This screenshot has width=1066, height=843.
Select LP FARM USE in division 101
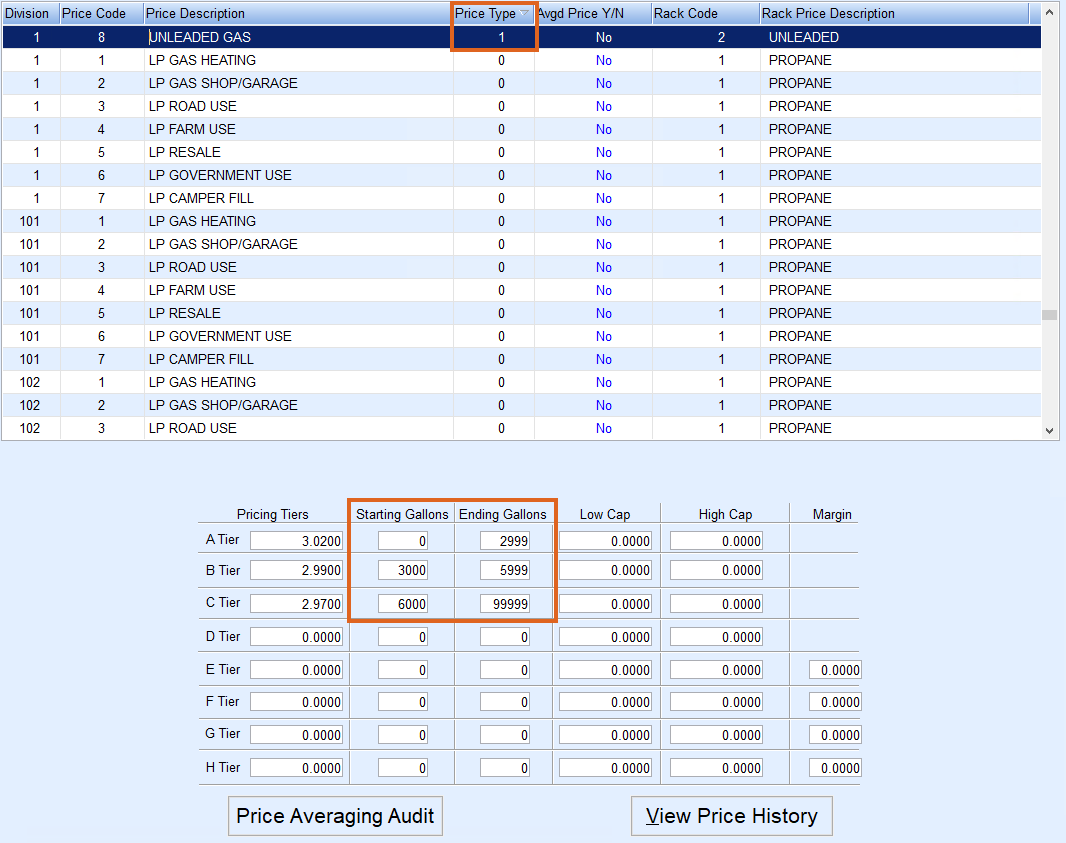(x=521, y=290)
